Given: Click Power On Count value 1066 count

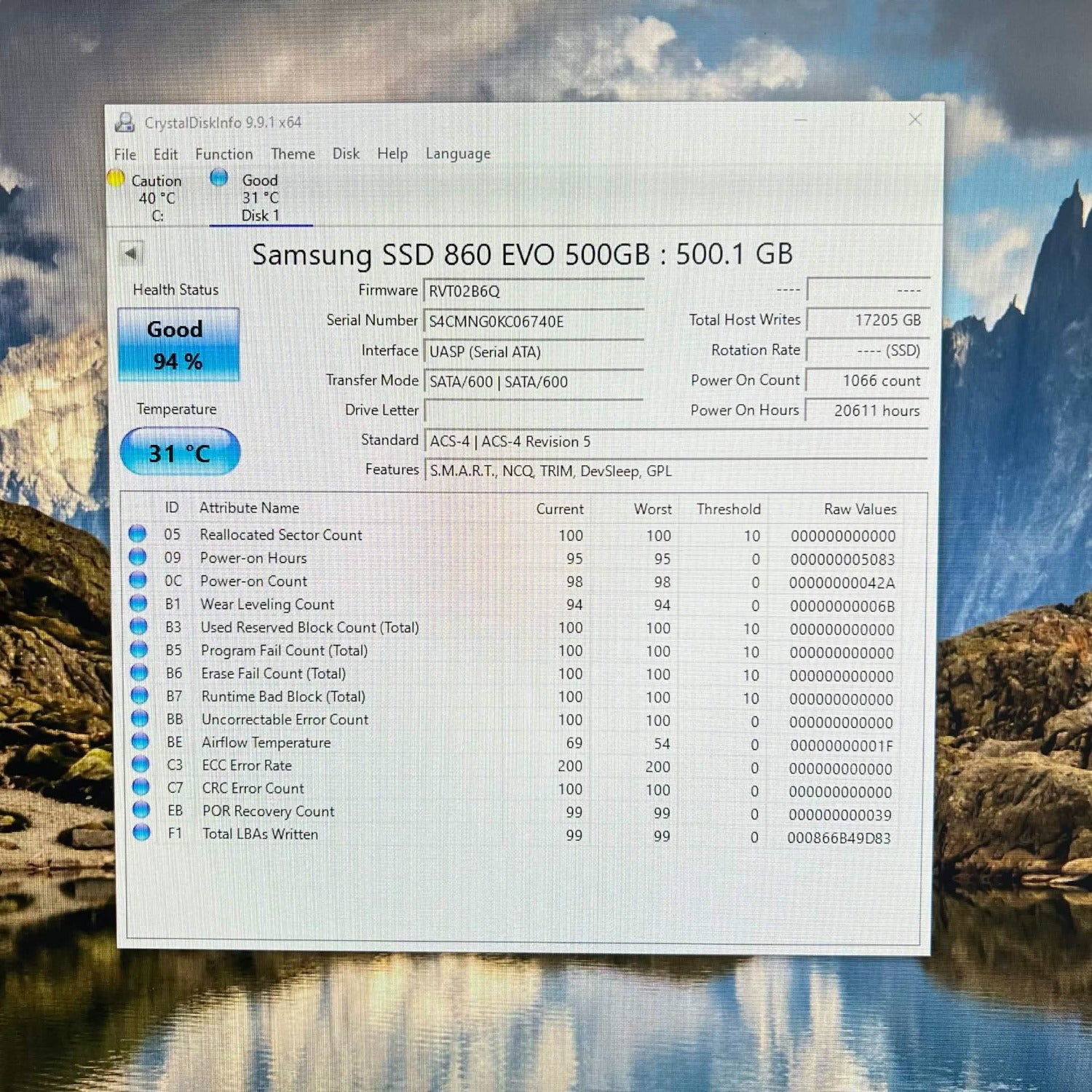Looking at the screenshot, I should pyautogui.click(x=868, y=380).
